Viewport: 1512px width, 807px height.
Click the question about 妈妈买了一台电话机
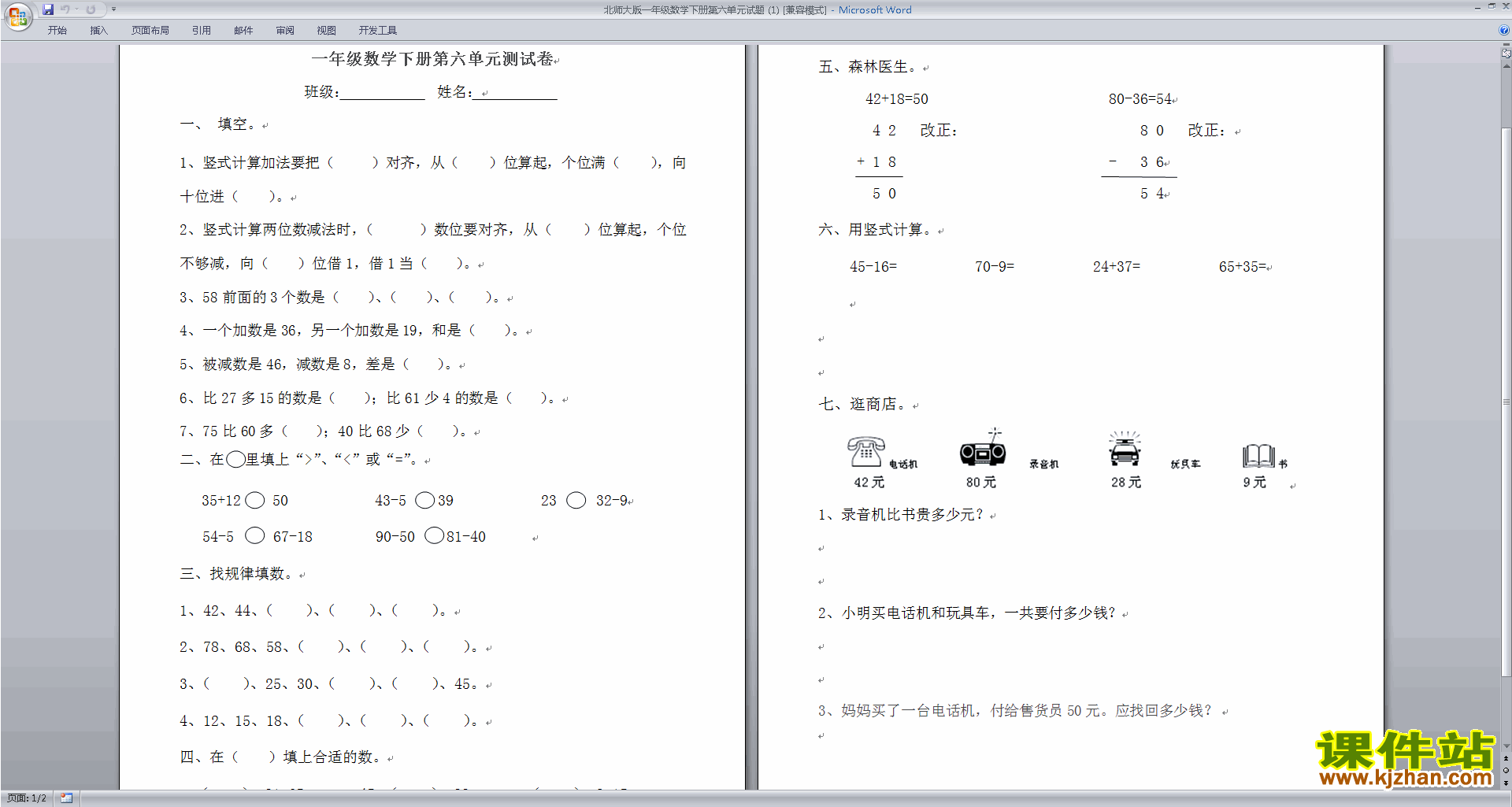coord(1016,711)
